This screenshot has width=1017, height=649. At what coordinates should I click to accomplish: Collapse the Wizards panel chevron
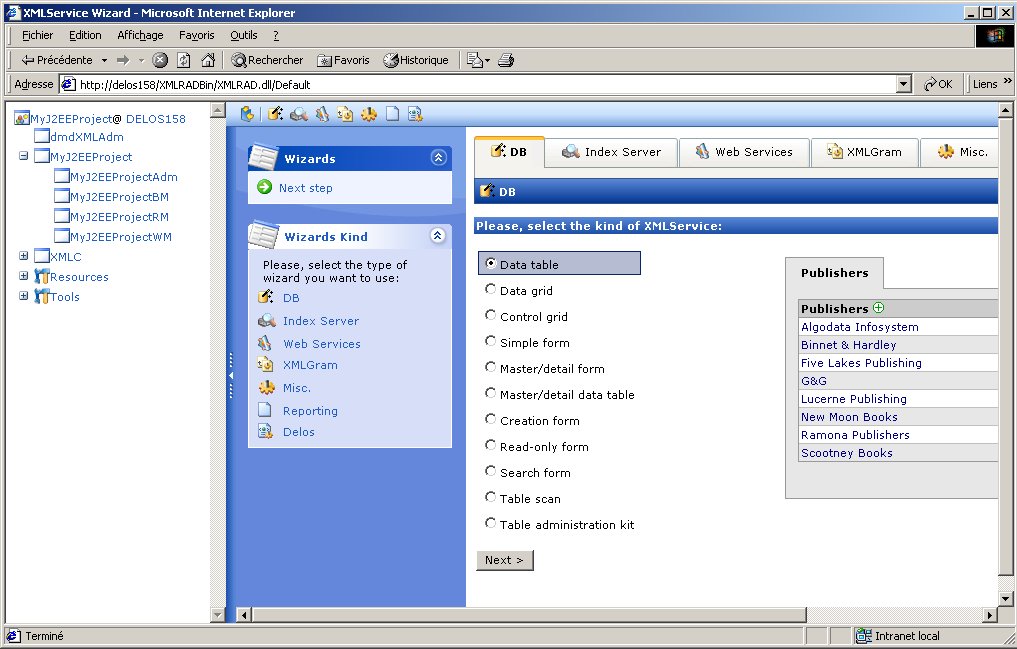tap(437, 157)
